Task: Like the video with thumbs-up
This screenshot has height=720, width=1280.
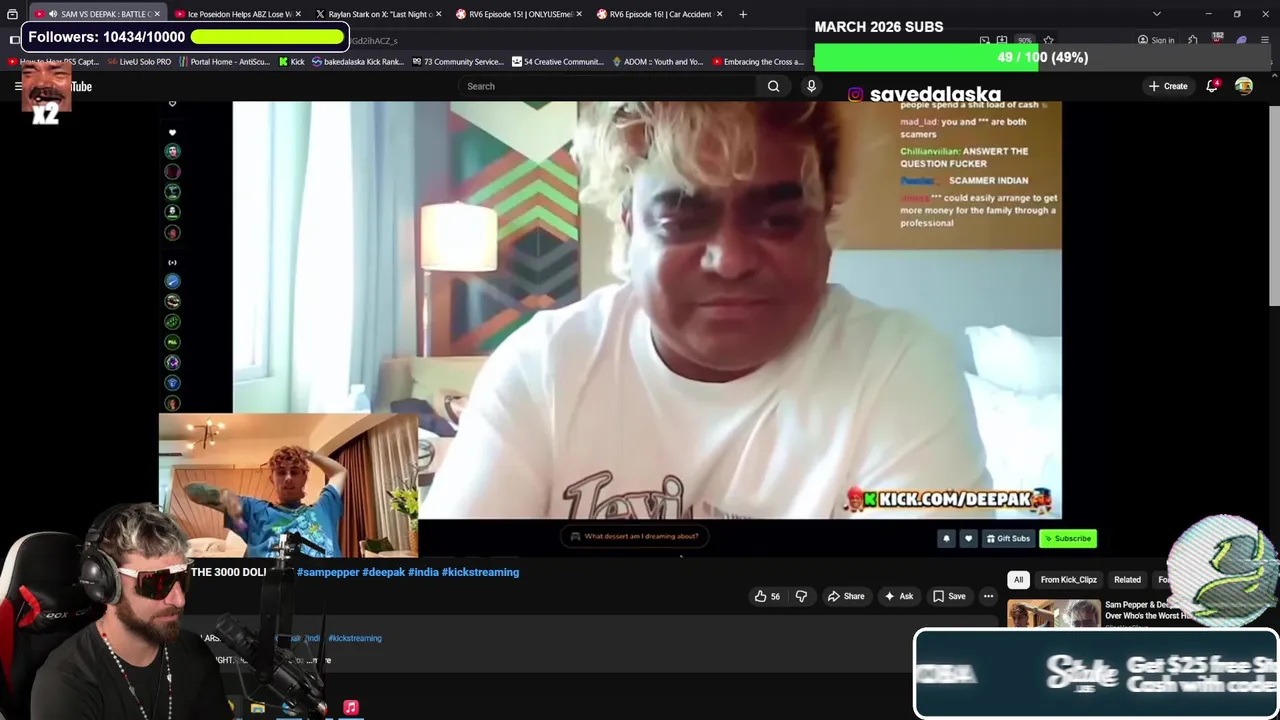Action: click(768, 596)
